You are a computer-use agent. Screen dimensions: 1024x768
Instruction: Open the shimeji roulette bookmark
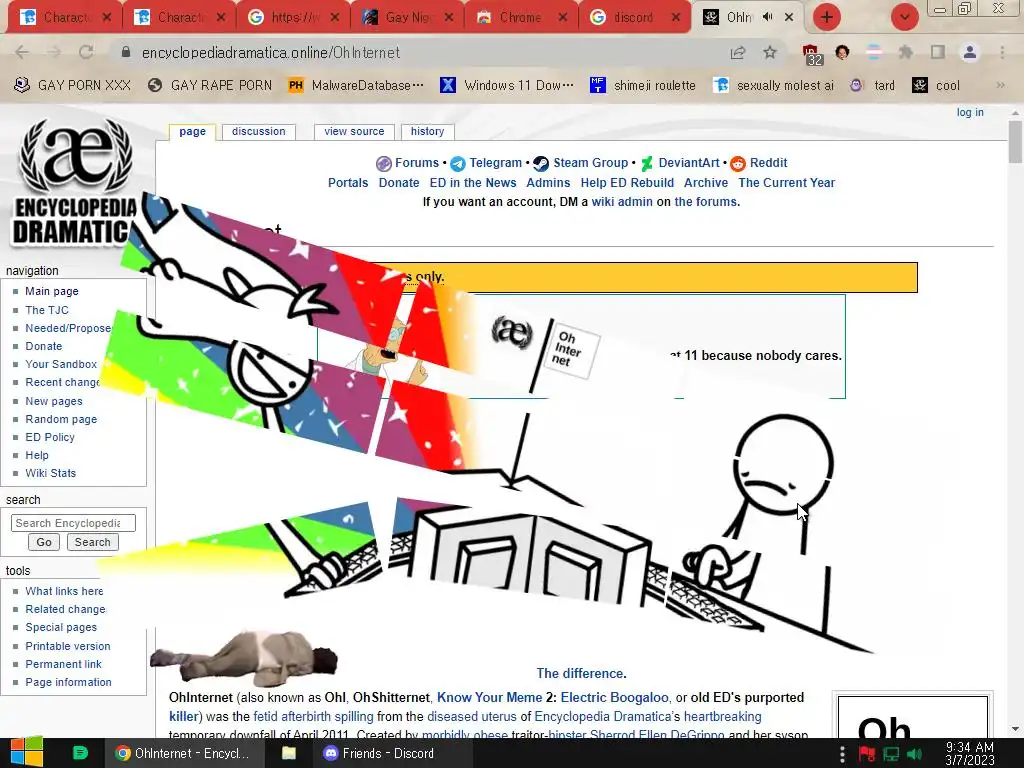643,85
